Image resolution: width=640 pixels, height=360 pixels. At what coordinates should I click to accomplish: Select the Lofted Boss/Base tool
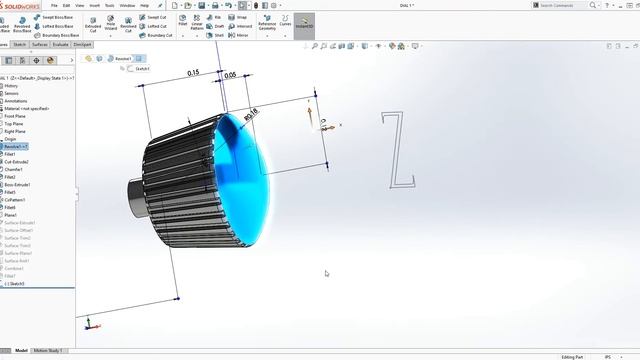click(x=54, y=26)
